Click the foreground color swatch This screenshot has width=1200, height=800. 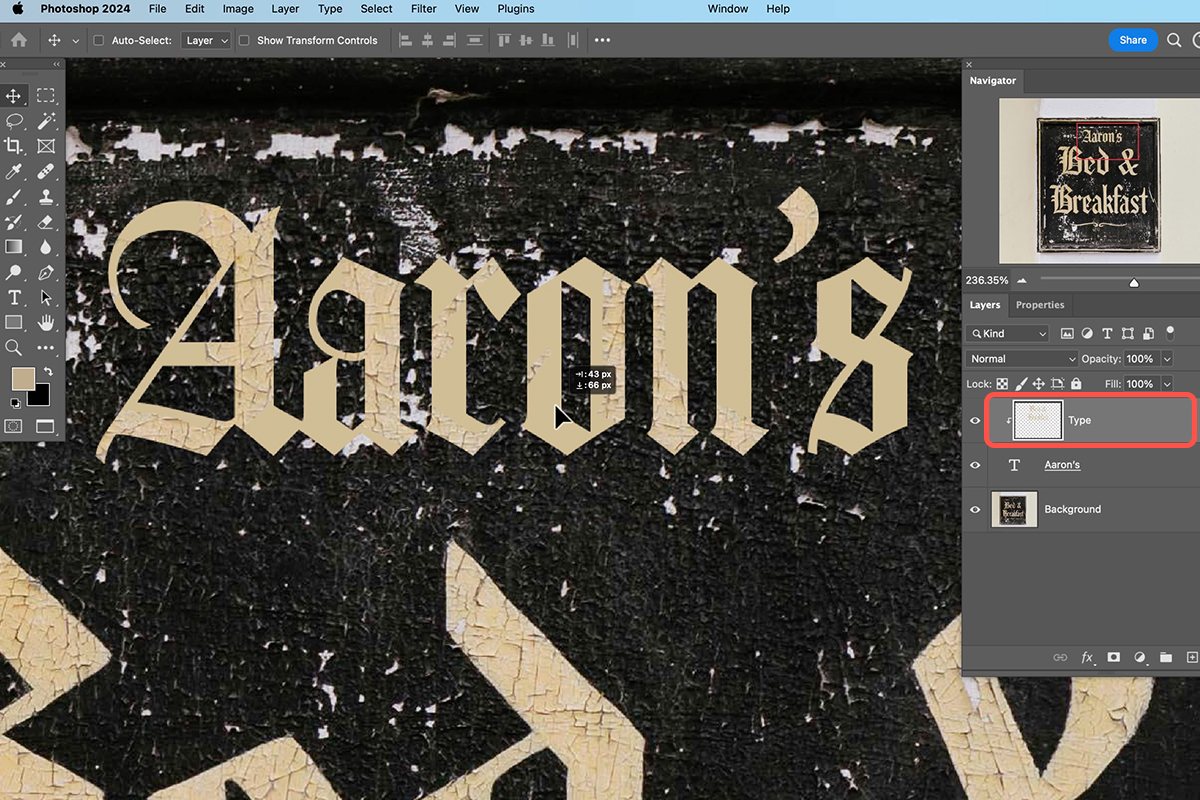tap(22, 379)
